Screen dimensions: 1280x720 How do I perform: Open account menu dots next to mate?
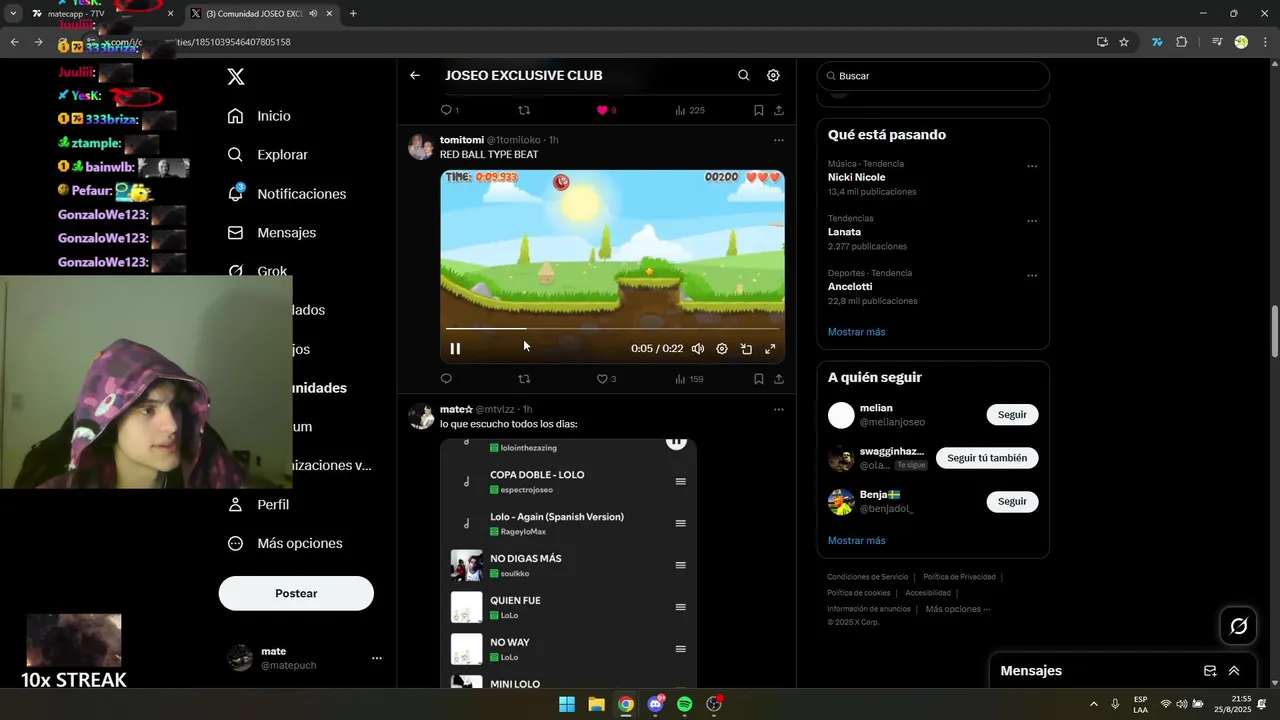pos(377,658)
